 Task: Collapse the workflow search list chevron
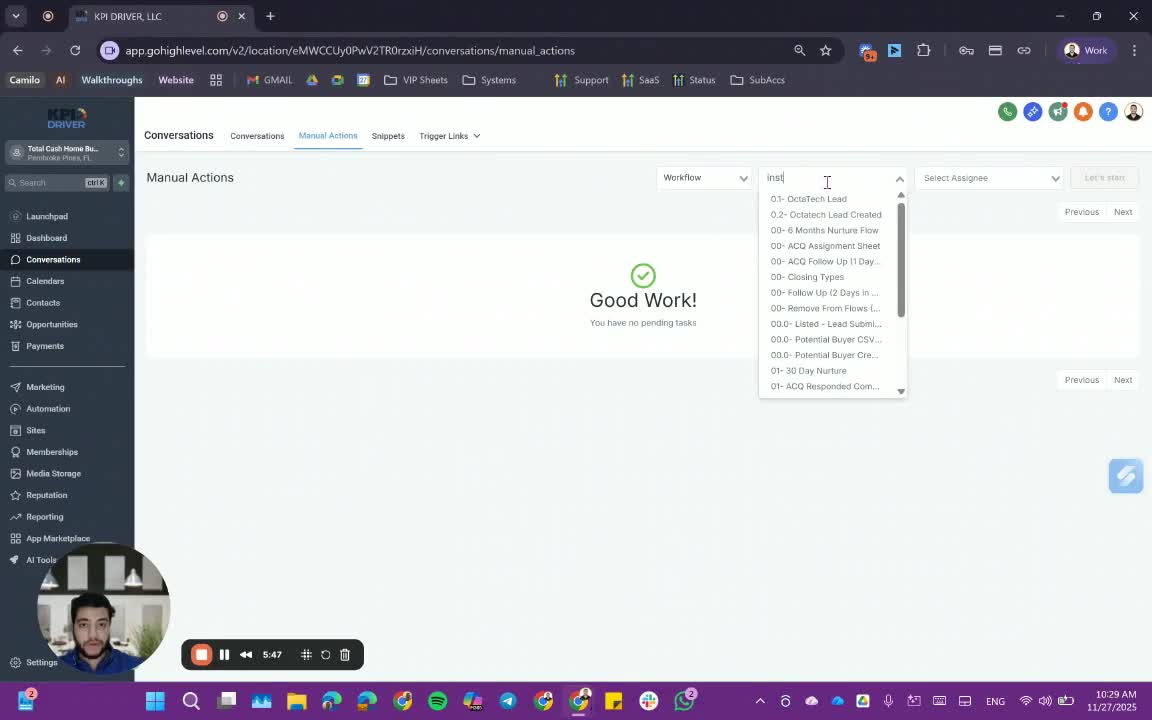(x=899, y=179)
